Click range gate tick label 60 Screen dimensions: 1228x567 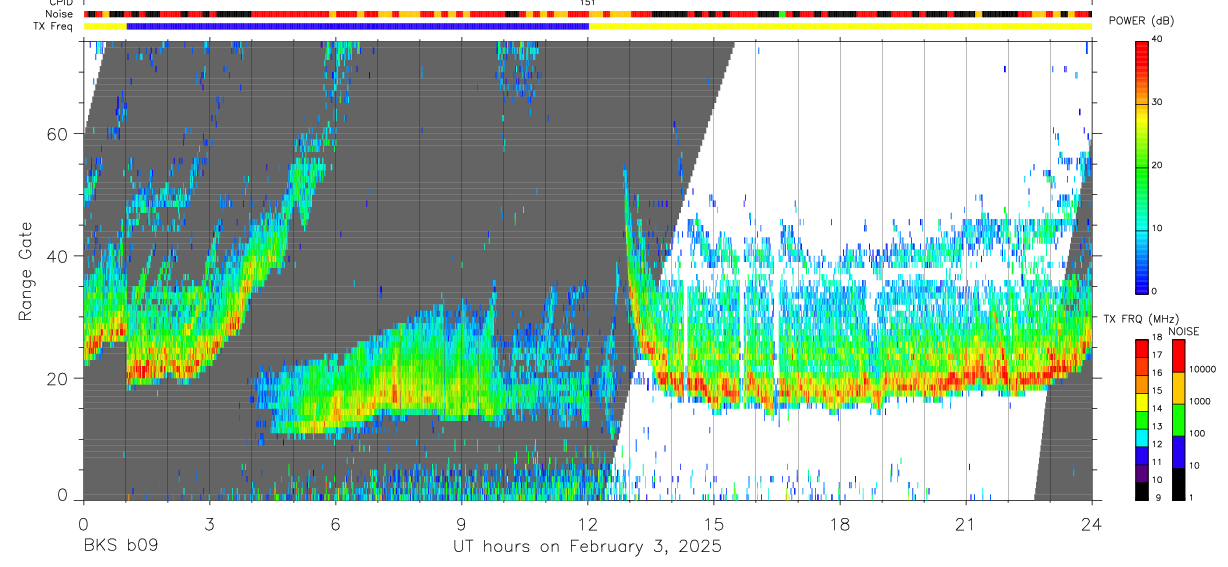[x=58, y=134]
